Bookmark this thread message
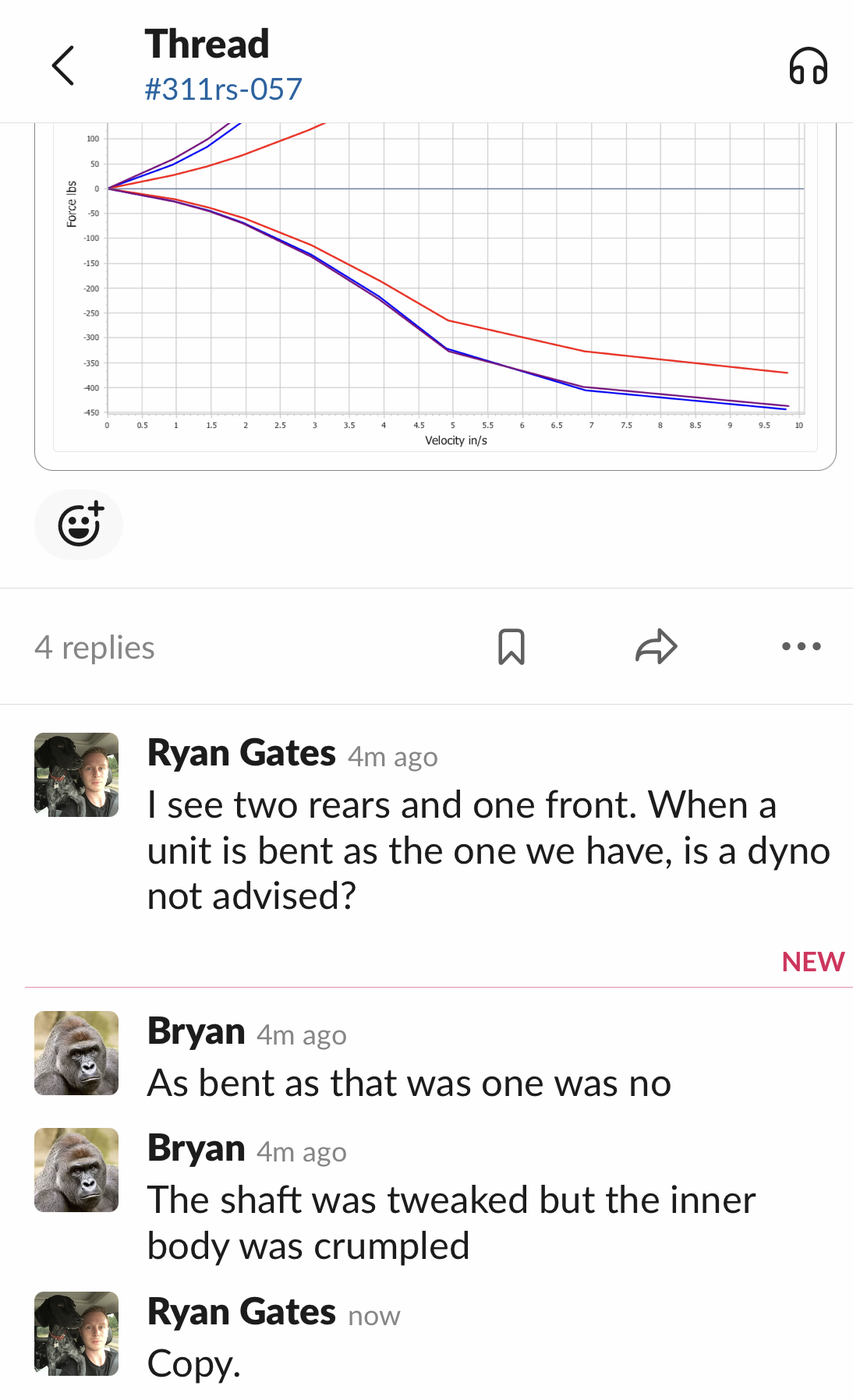The image size is (853, 1400). 511,647
